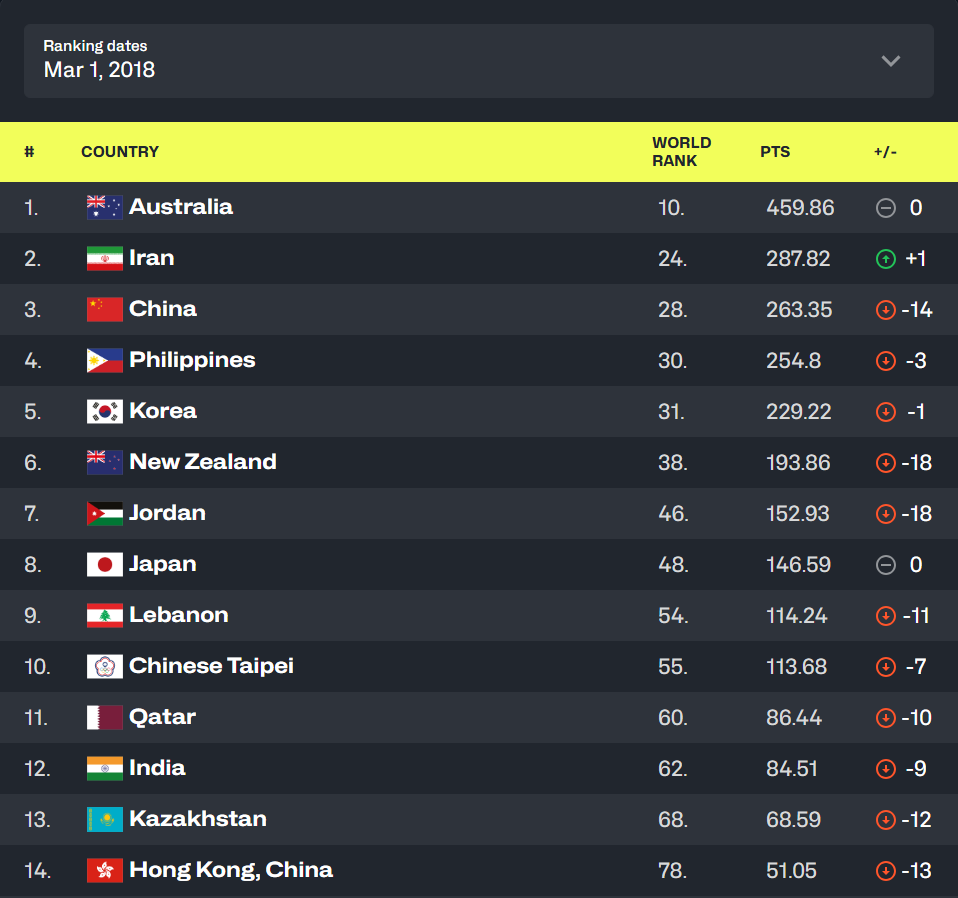Click the Jordan flag icon
Screen dimensions: 958x898
(105, 513)
